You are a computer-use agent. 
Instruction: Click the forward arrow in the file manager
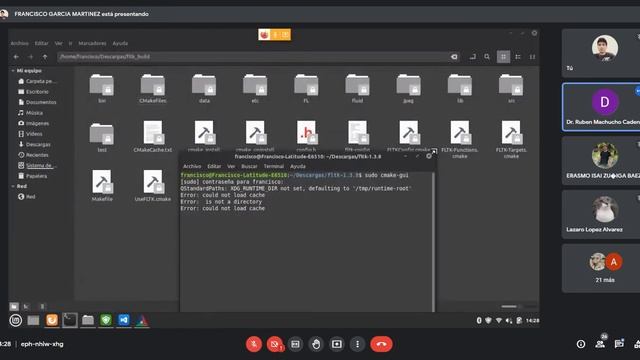coord(31,57)
